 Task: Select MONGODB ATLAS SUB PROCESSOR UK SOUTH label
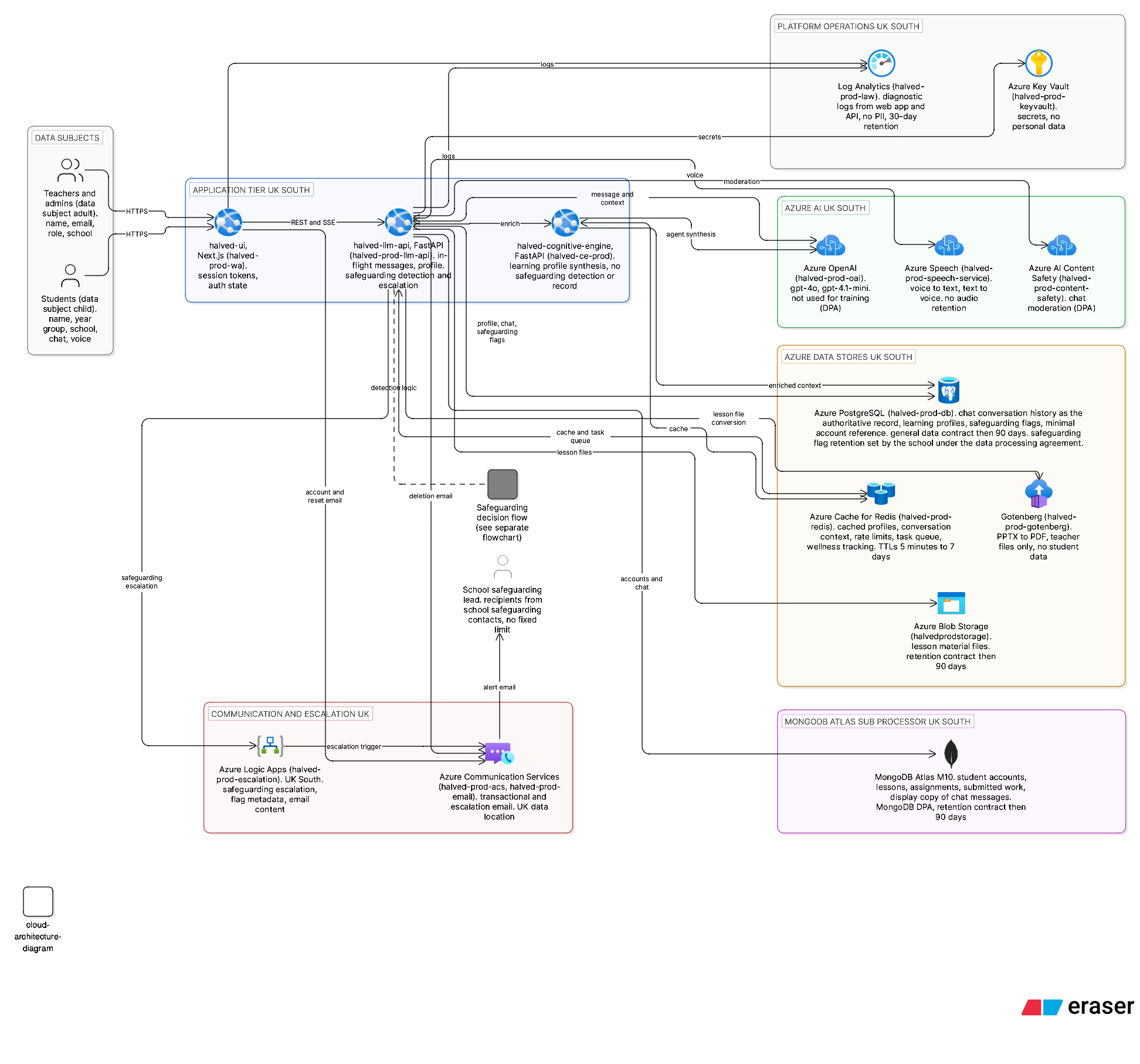(877, 722)
